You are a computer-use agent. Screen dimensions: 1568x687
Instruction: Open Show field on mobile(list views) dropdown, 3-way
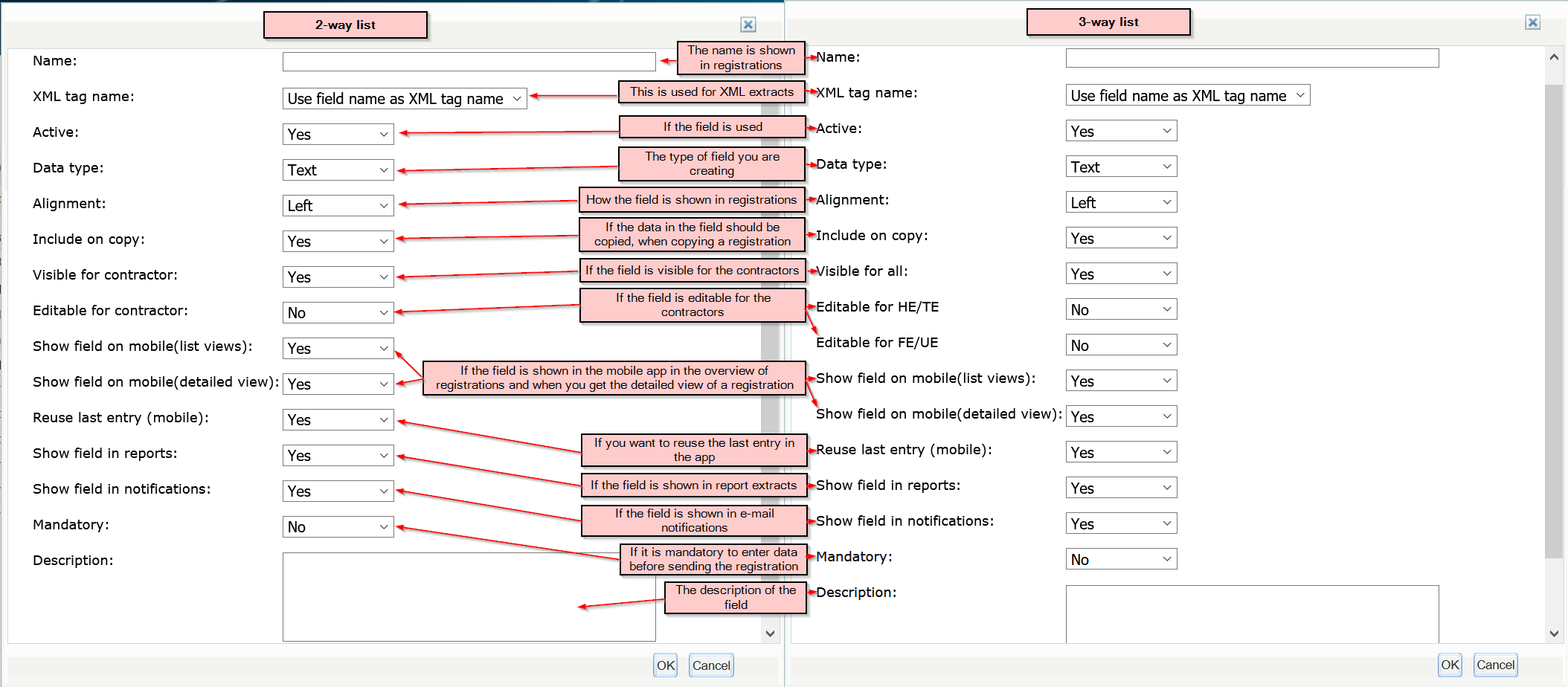point(1121,381)
